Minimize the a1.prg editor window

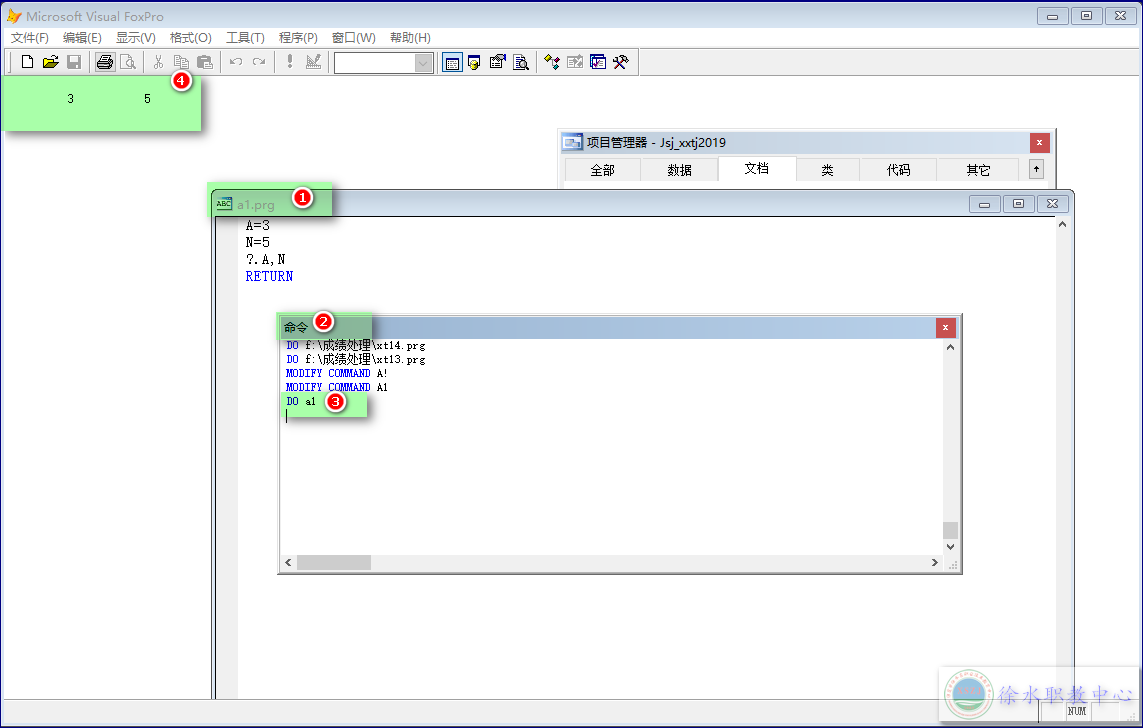pos(984,204)
